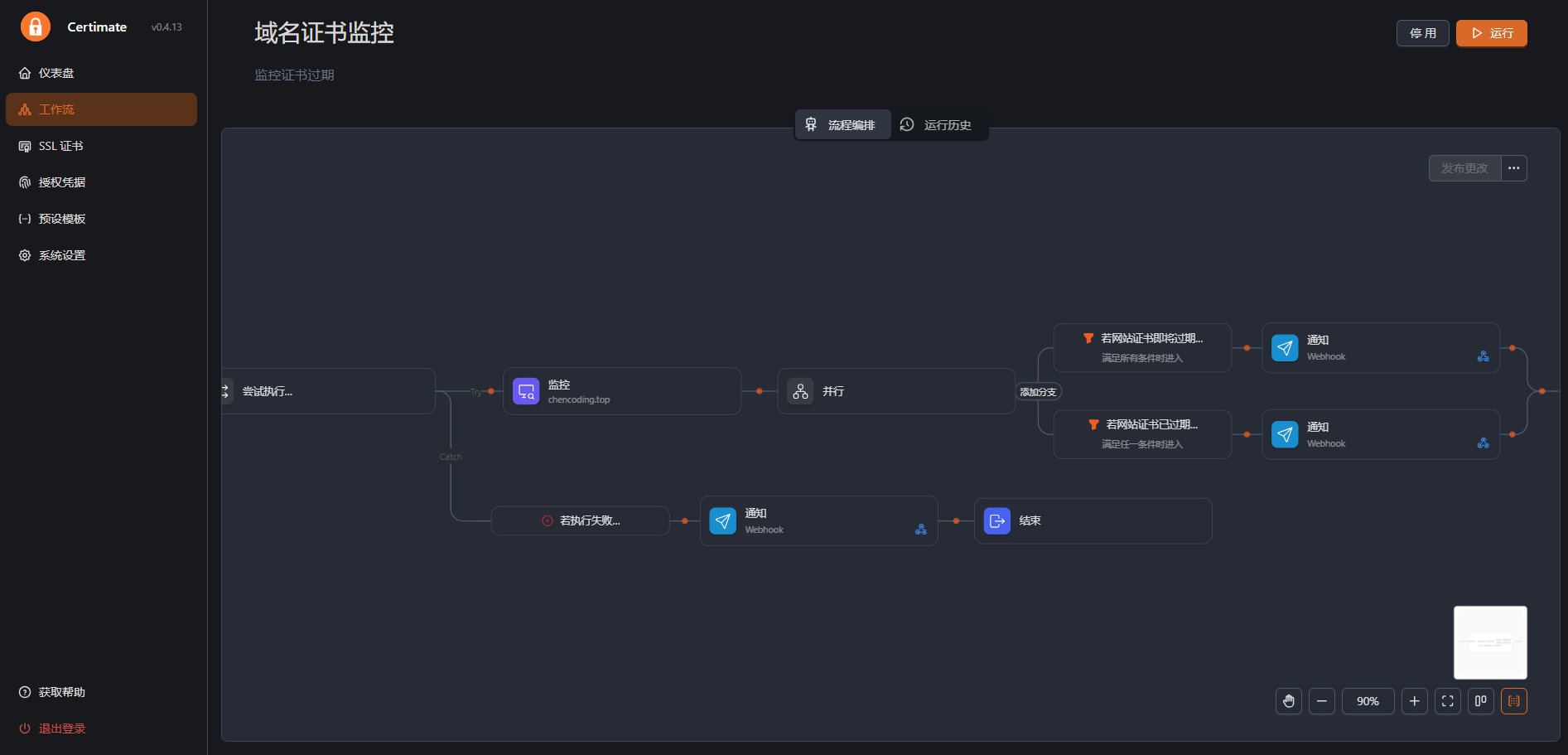Screen dimensions: 1568x755
Task: Select the 流程编排 tab
Action: tap(842, 125)
